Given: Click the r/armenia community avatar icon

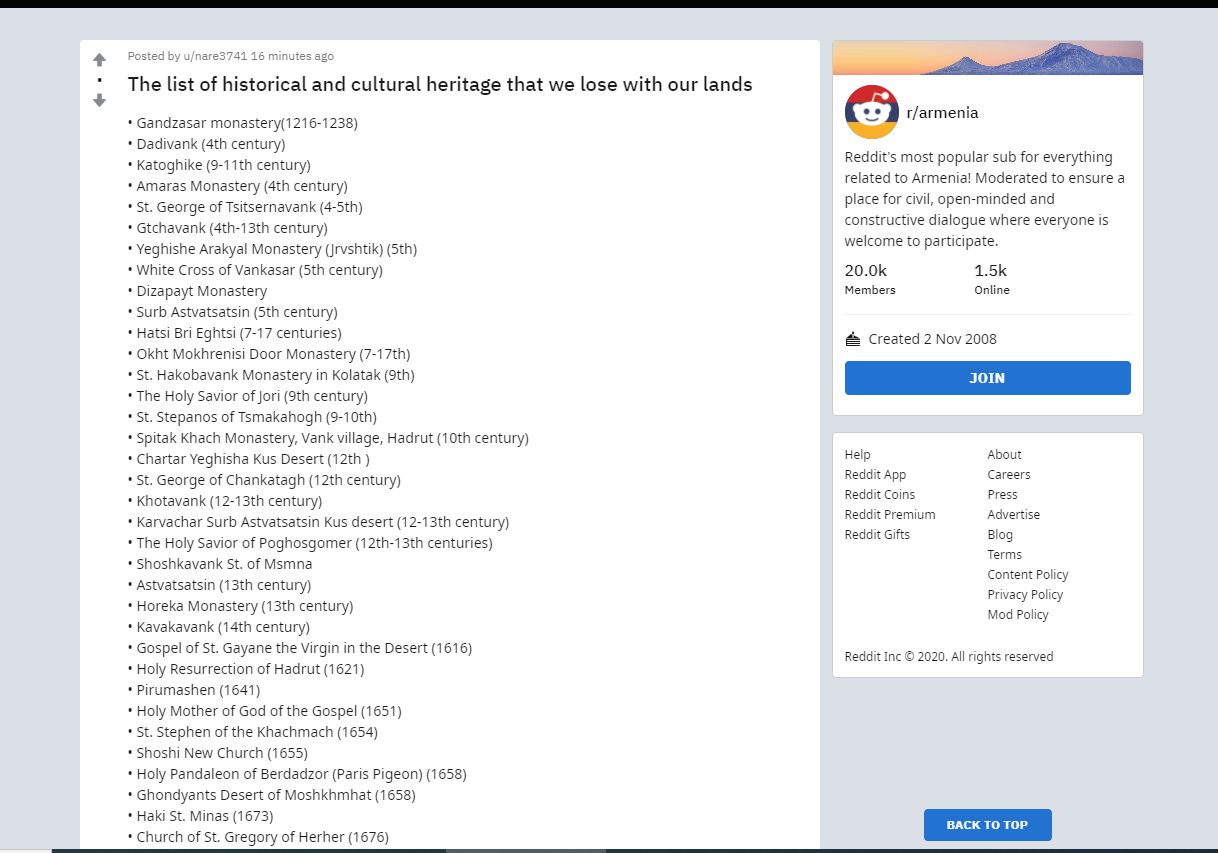Looking at the screenshot, I should [x=871, y=112].
